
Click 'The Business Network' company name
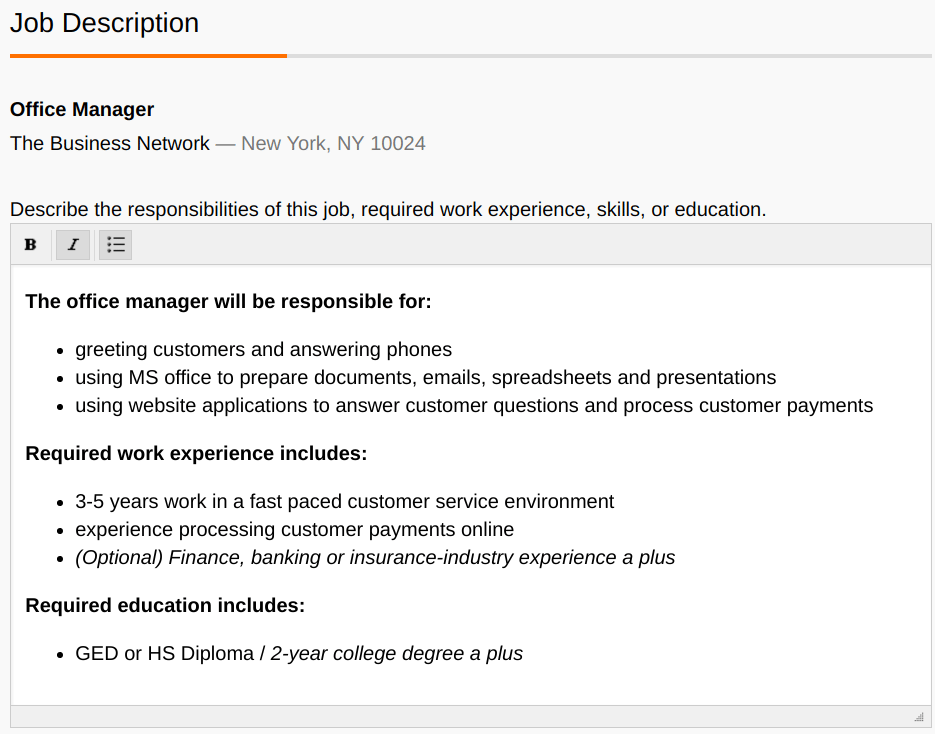110,144
